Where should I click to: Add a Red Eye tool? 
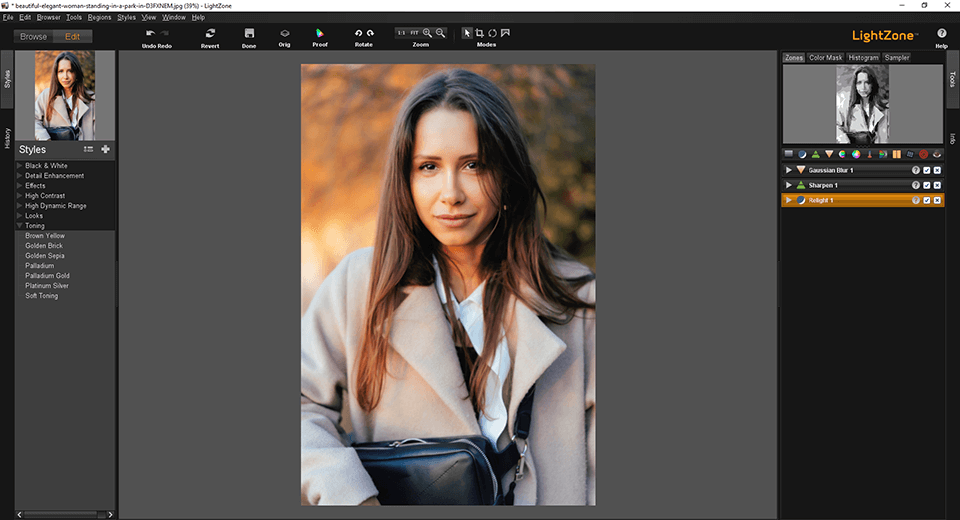[937, 154]
